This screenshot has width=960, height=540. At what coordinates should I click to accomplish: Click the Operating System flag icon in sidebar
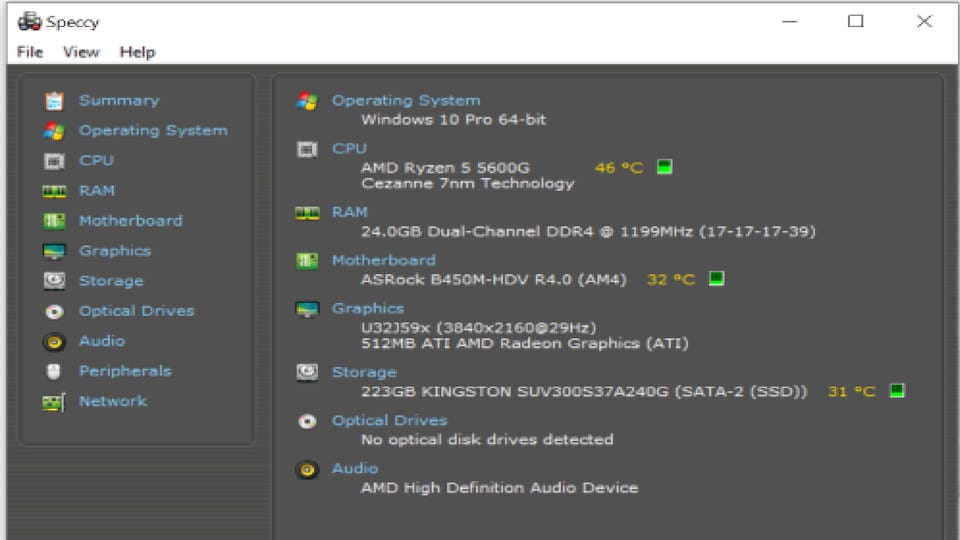pos(54,130)
